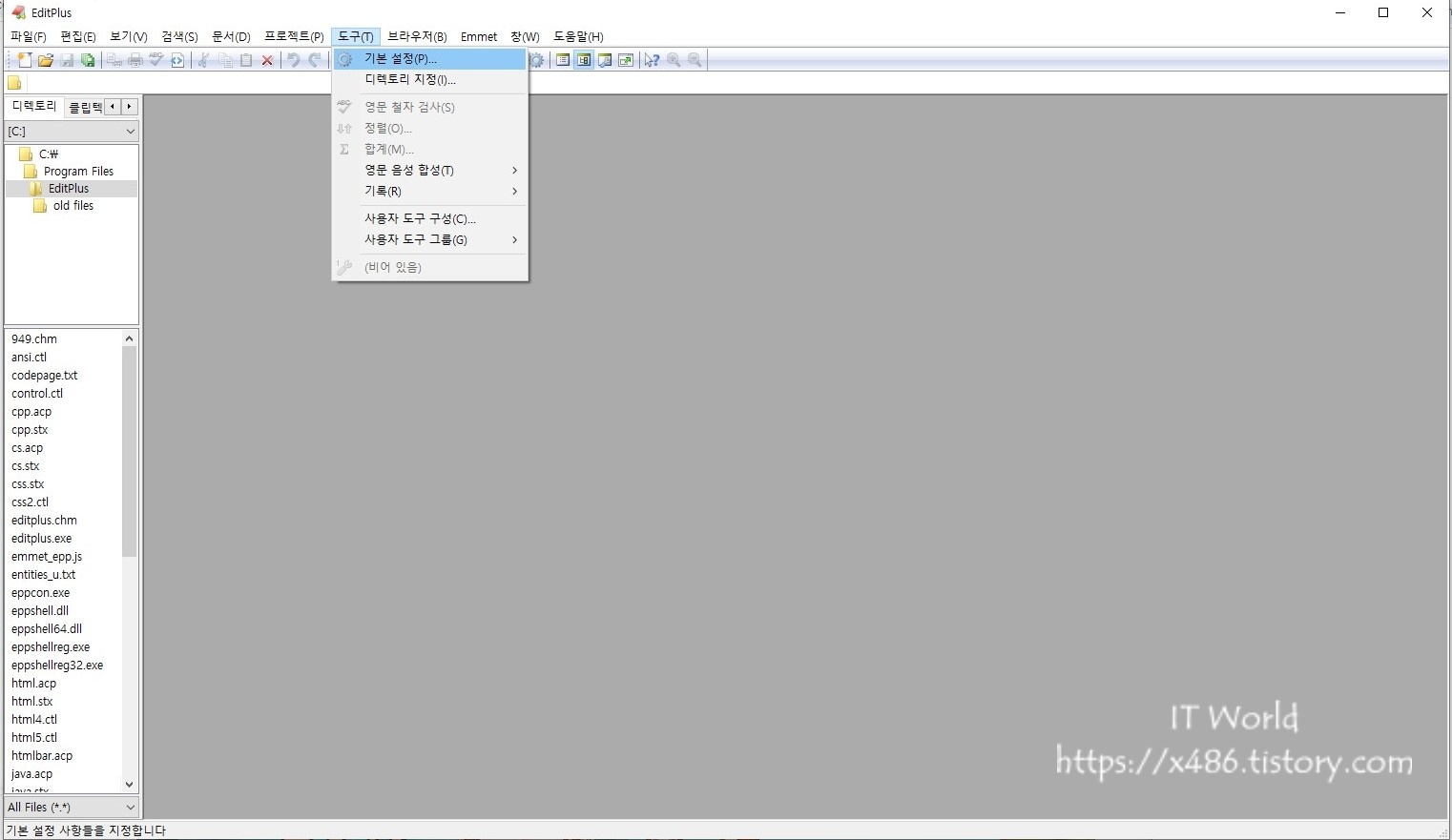Select file emmet_epp.js

coord(47,557)
